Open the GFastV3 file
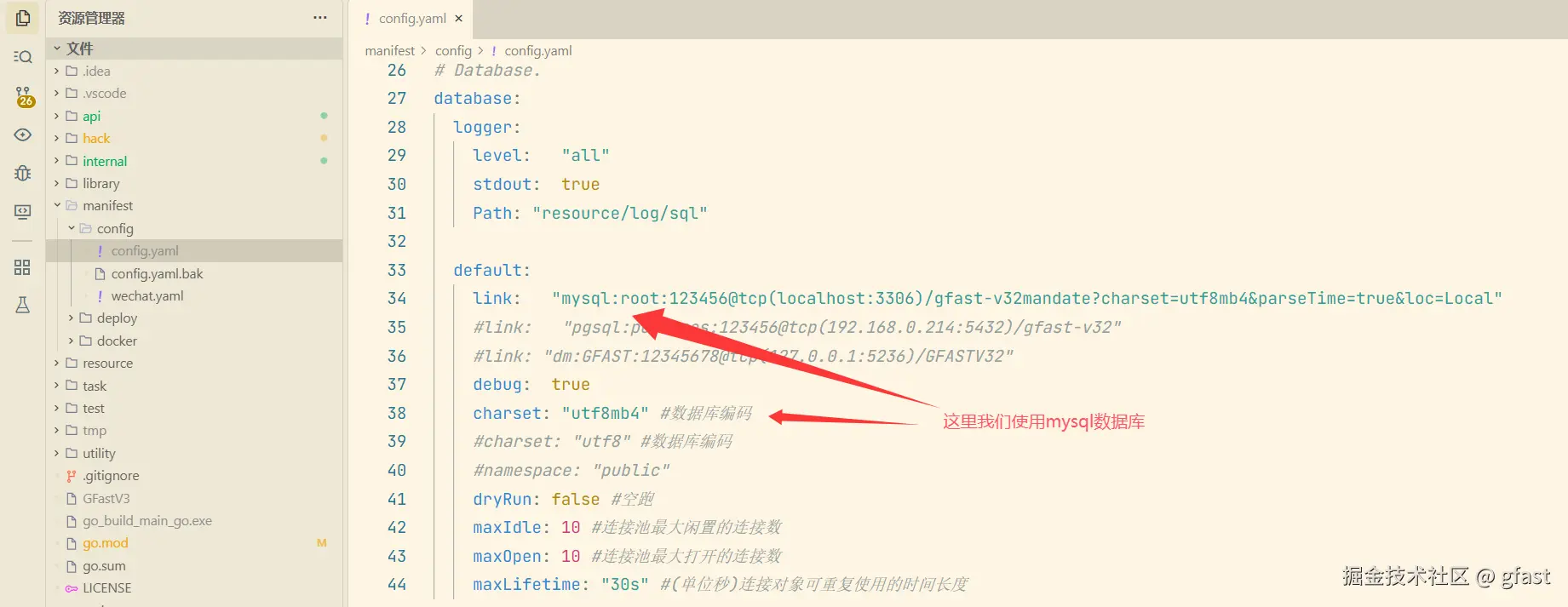1568x607 pixels. (x=195, y=498)
